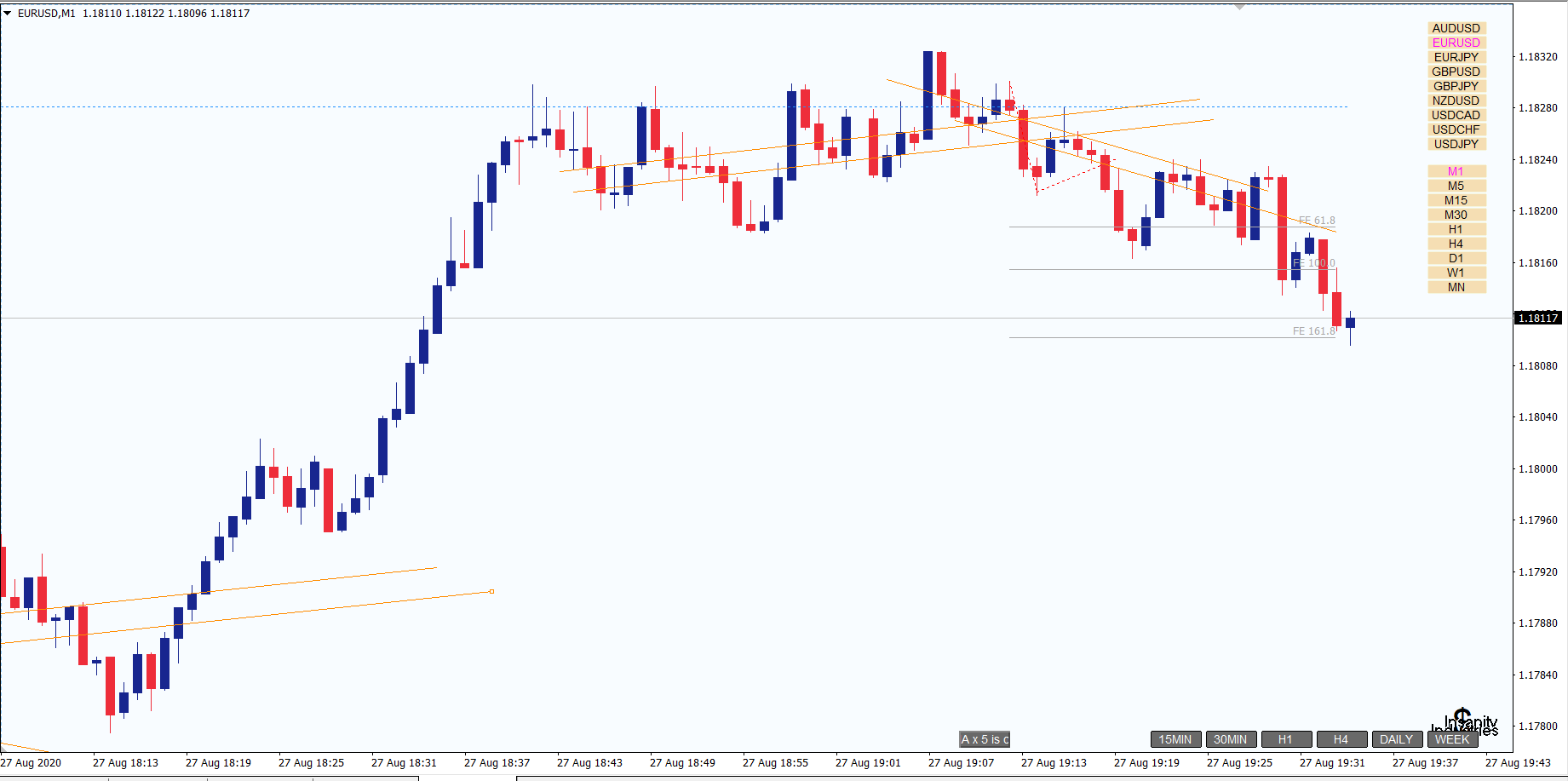The image size is (1568, 781).
Task: Select the EURUSD symbol button
Action: click(x=1456, y=43)
